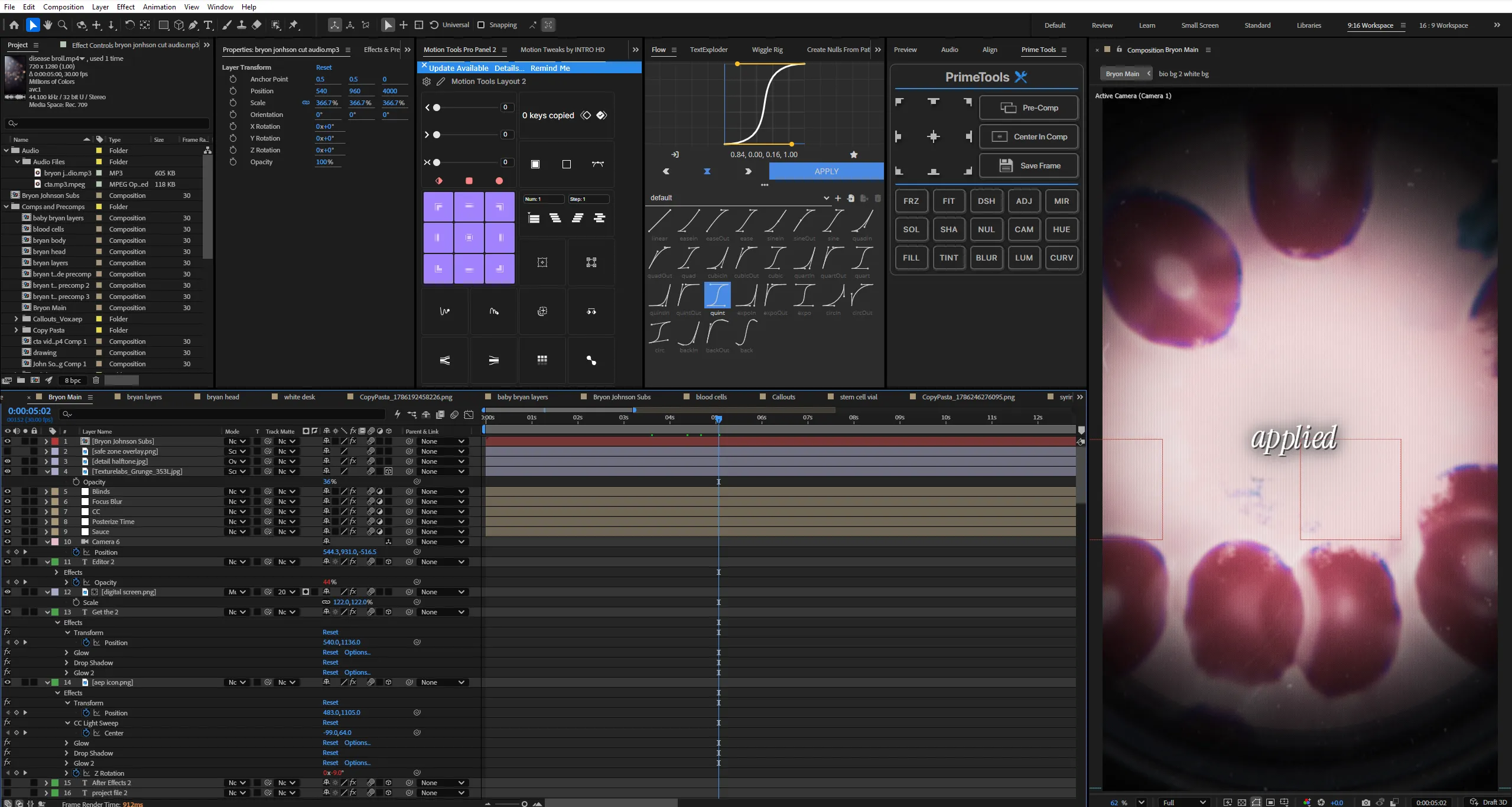Screen dimensions: 1512x807
Task: Open the Parent dropdown for Sauce layer
Action: pyautogui.click(x=443, y=532)
